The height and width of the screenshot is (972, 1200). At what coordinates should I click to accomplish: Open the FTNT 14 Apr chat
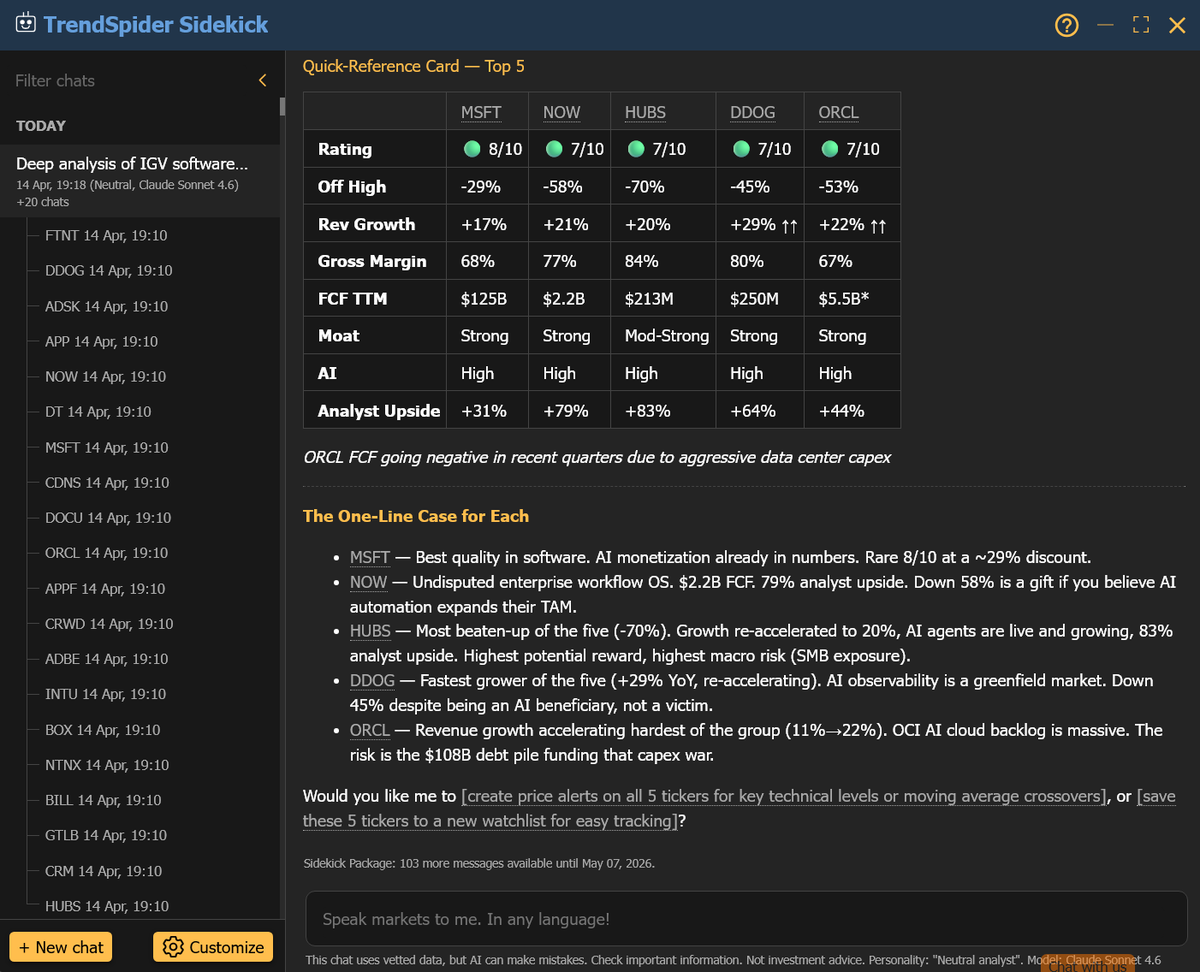106,236
